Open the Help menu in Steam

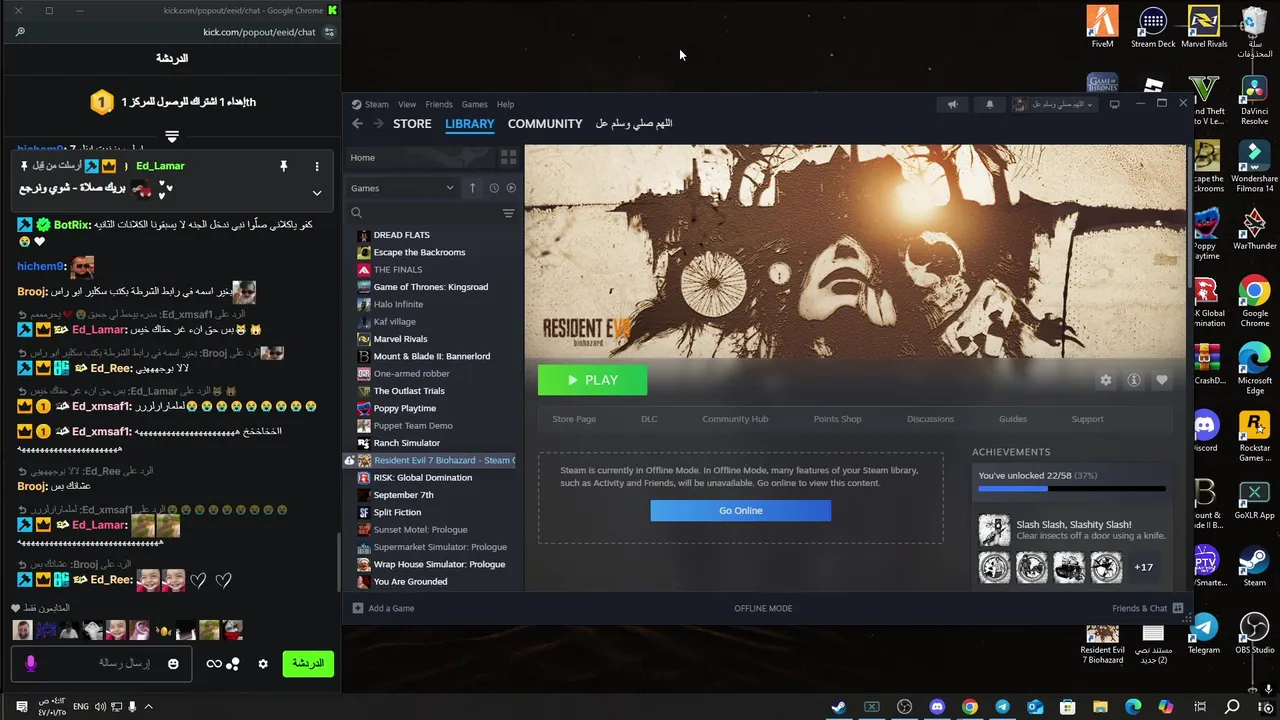[x=506, y=104]
